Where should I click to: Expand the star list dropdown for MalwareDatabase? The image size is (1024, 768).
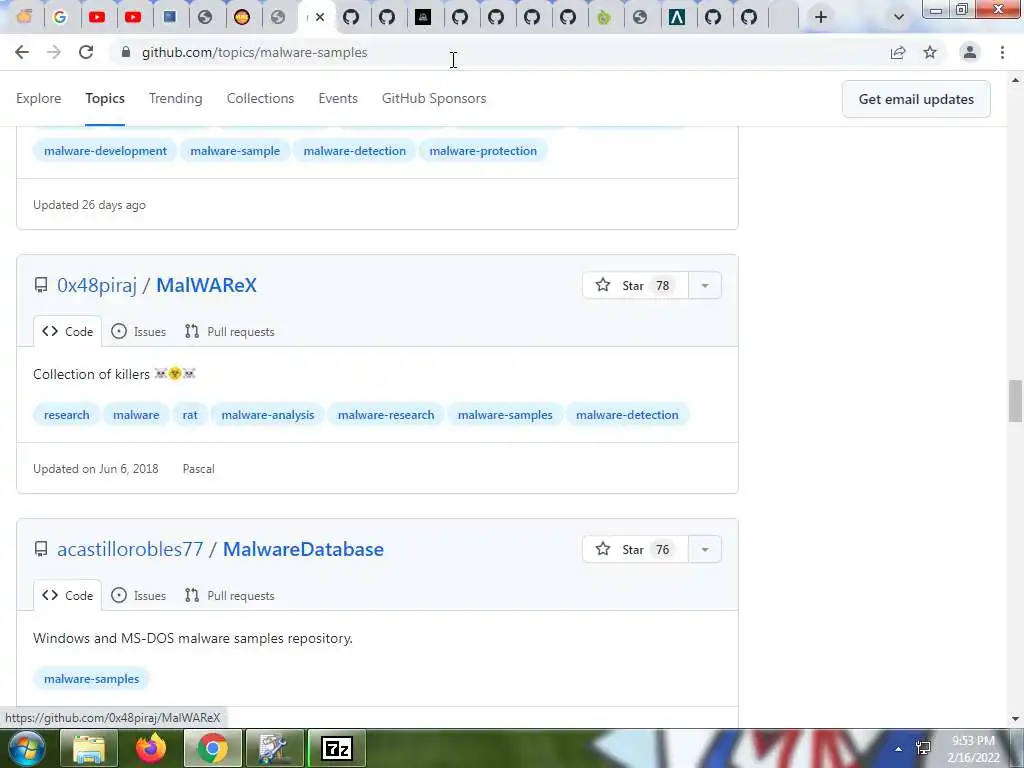[705, 549]
